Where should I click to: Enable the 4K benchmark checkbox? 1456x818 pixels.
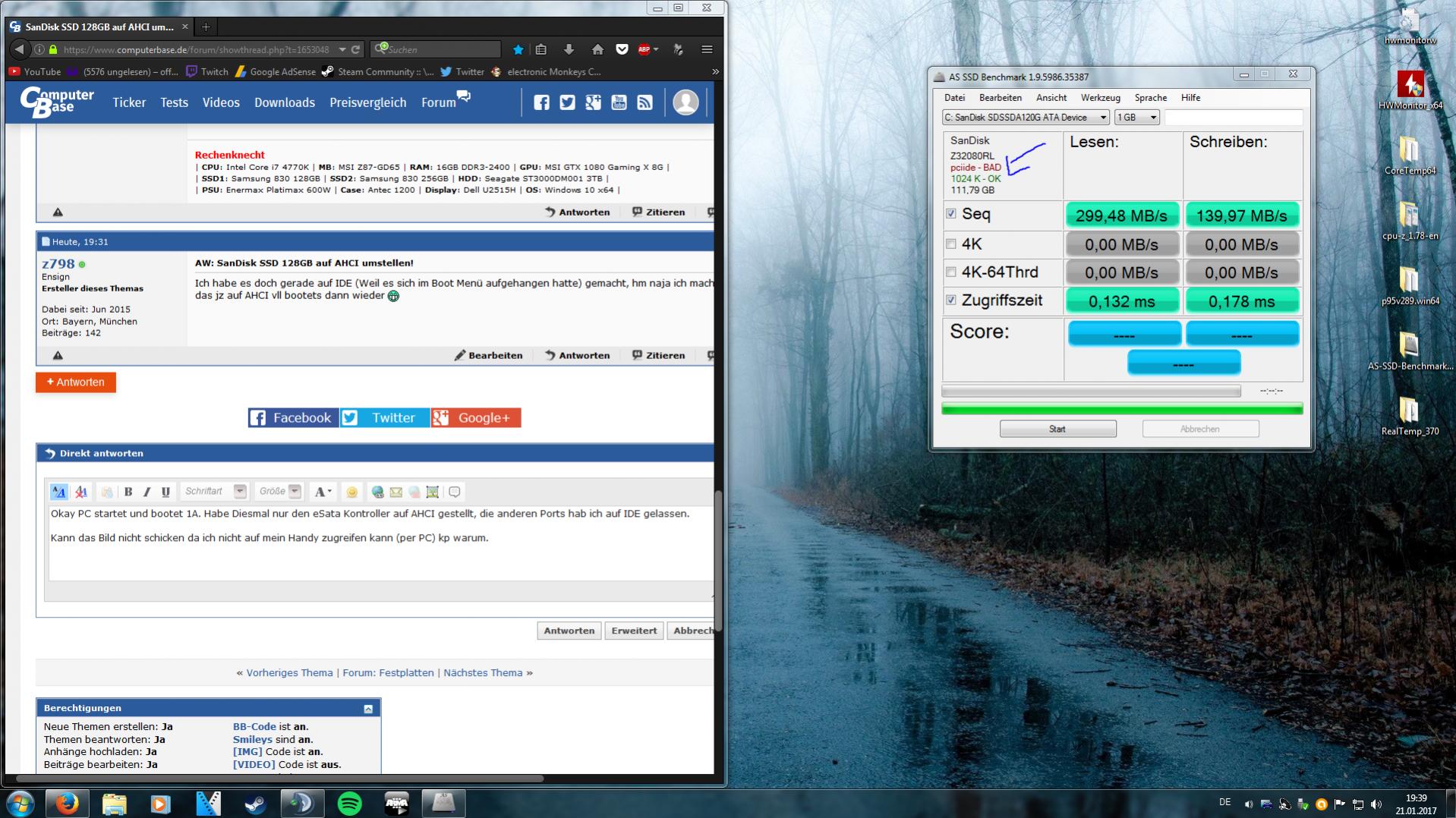tap(950, 244)
